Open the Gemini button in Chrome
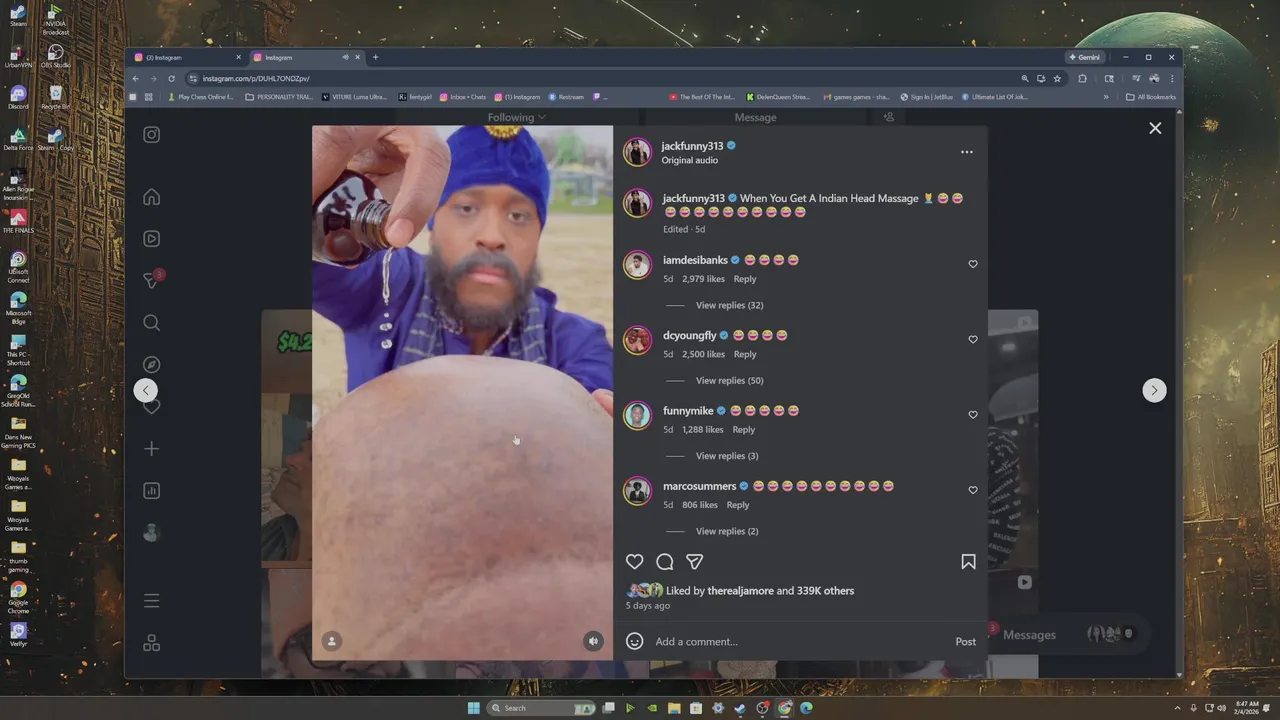This screenshot has width=1280, height=720. (x=1085, y=57)
